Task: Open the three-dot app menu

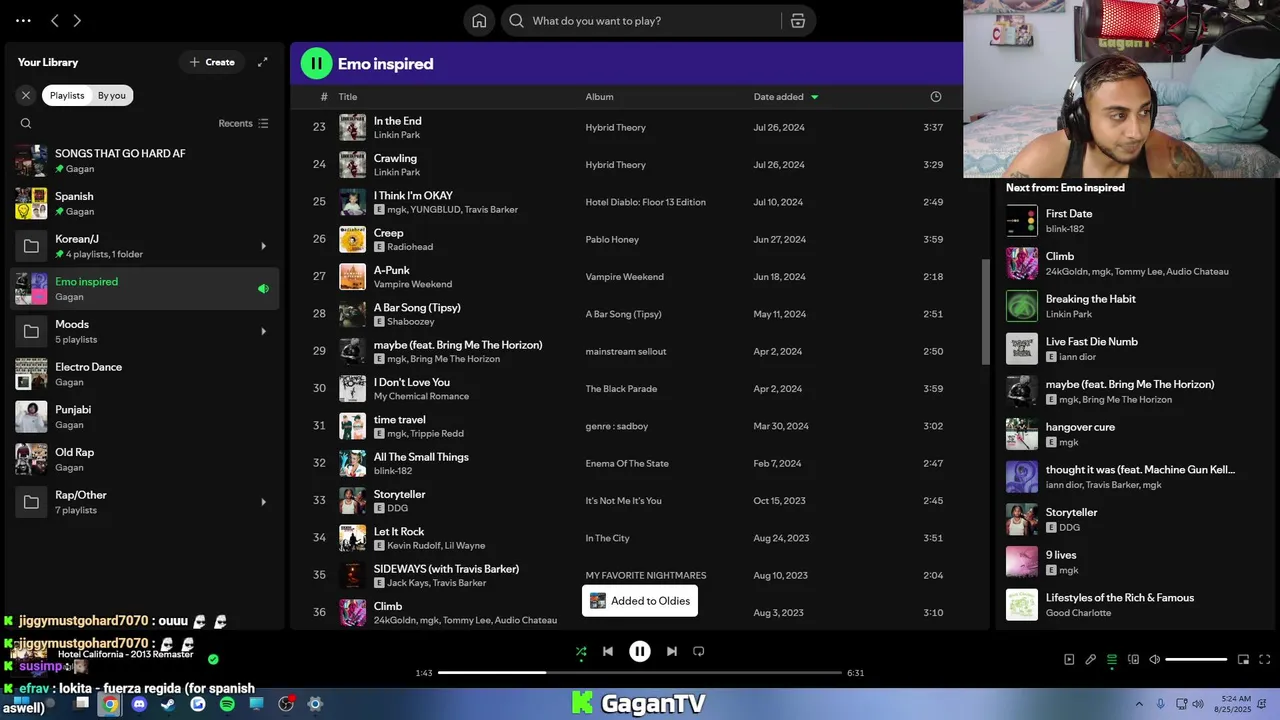Action: [23, 20]
